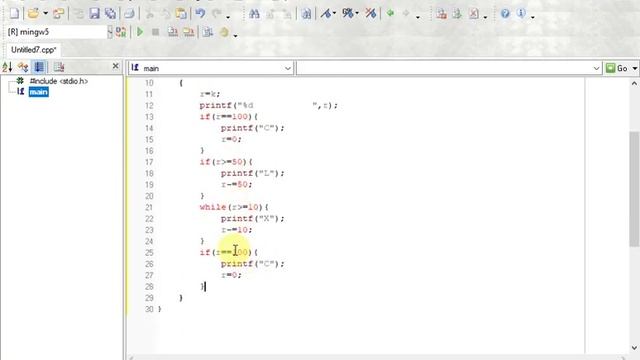Click line number 21 in the gutter

click(x=149, y=207)
